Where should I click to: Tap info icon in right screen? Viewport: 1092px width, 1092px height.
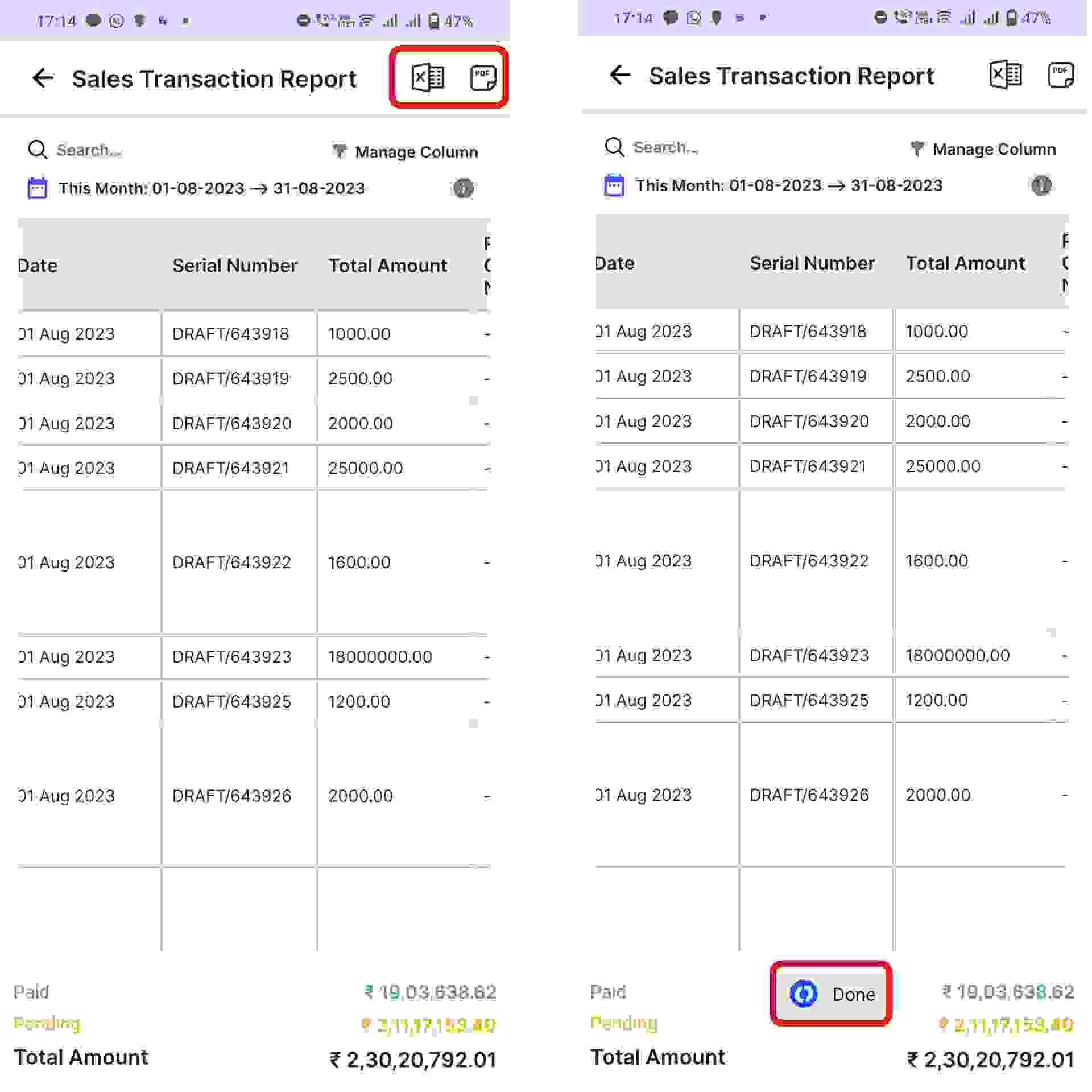pyautogui.click(x=1041, y=185)
